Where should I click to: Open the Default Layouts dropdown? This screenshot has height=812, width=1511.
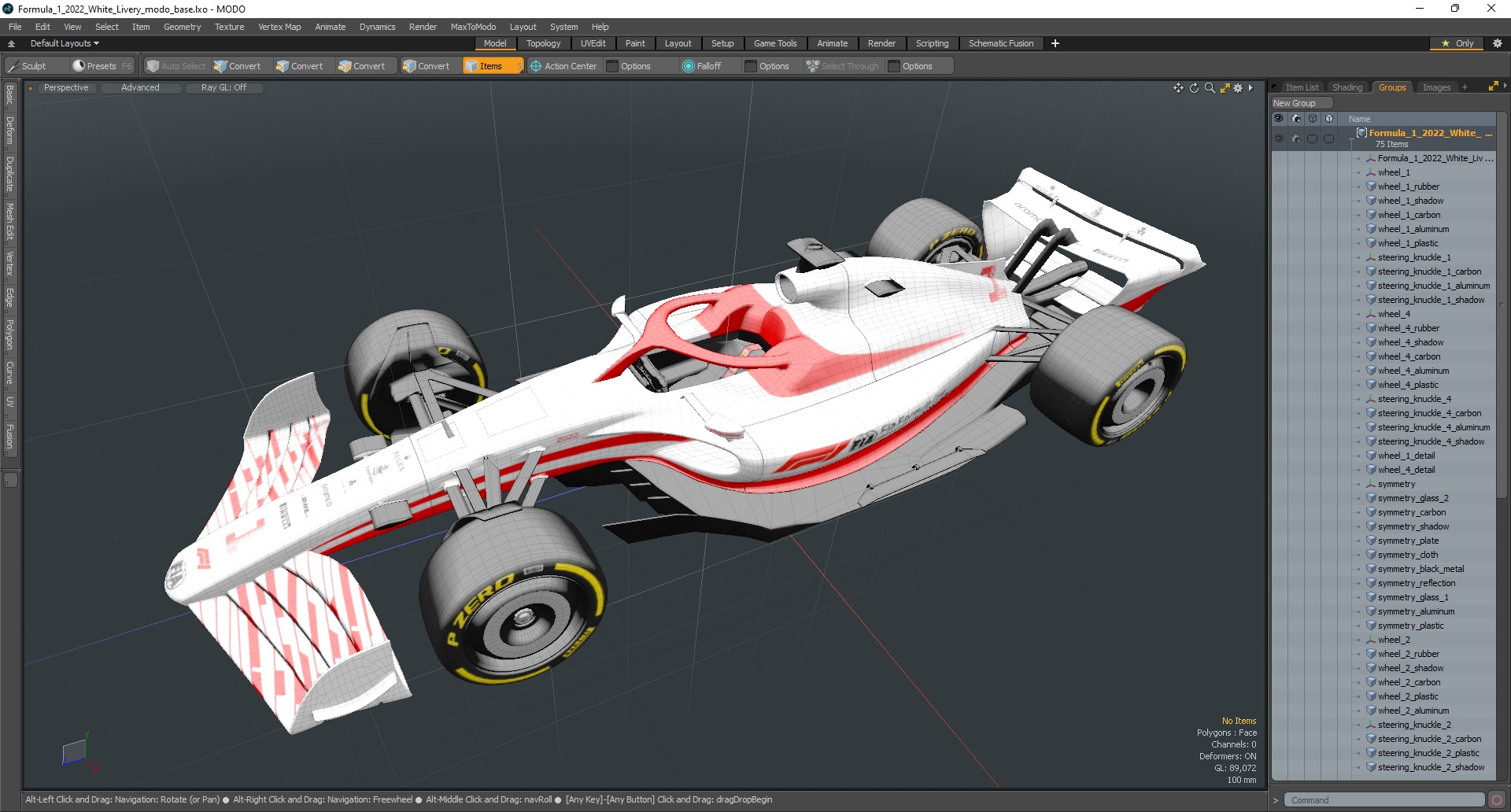click(65, 43)
